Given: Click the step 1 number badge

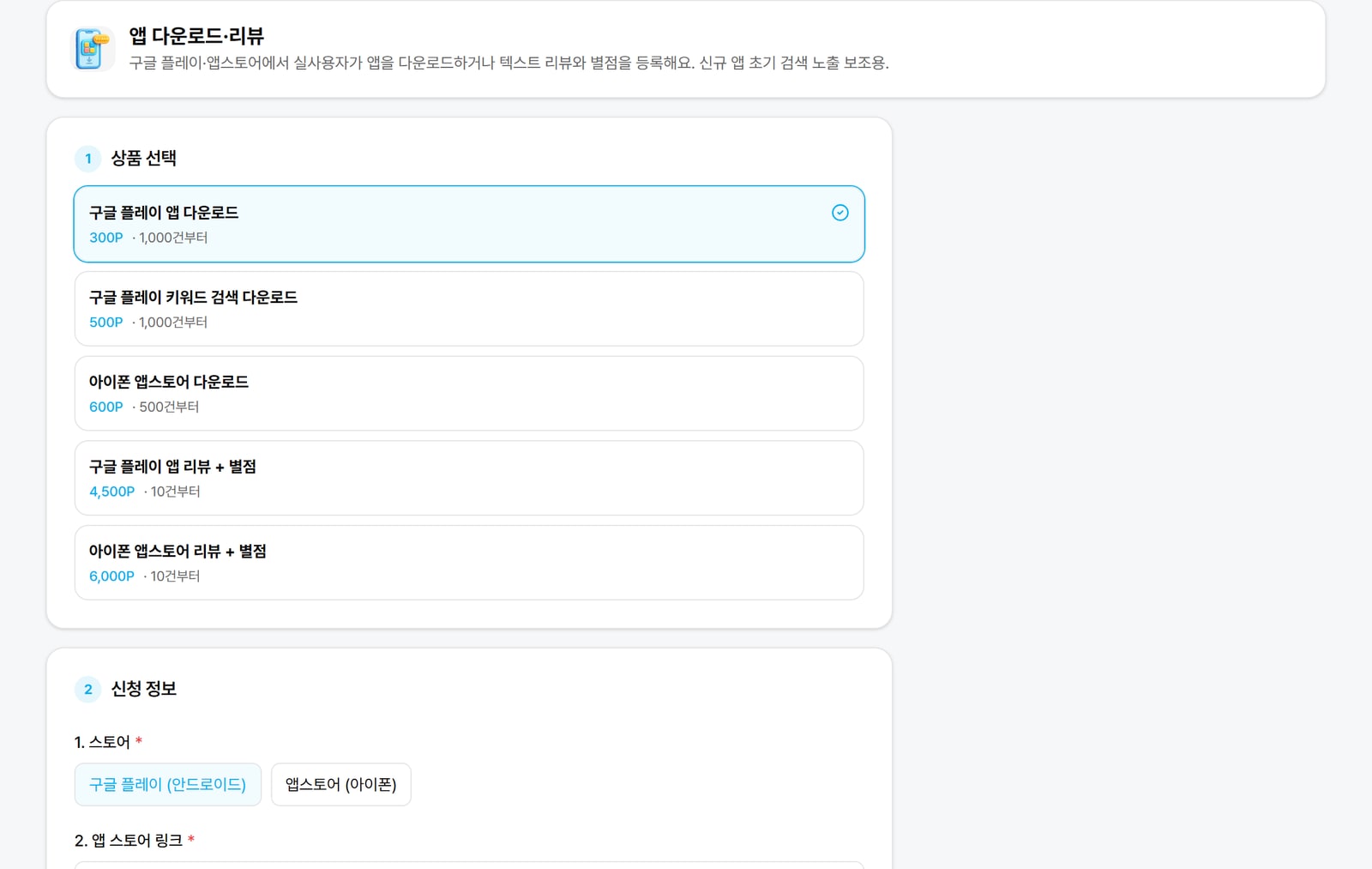Looking at the screenshot, I should (88, 159).
